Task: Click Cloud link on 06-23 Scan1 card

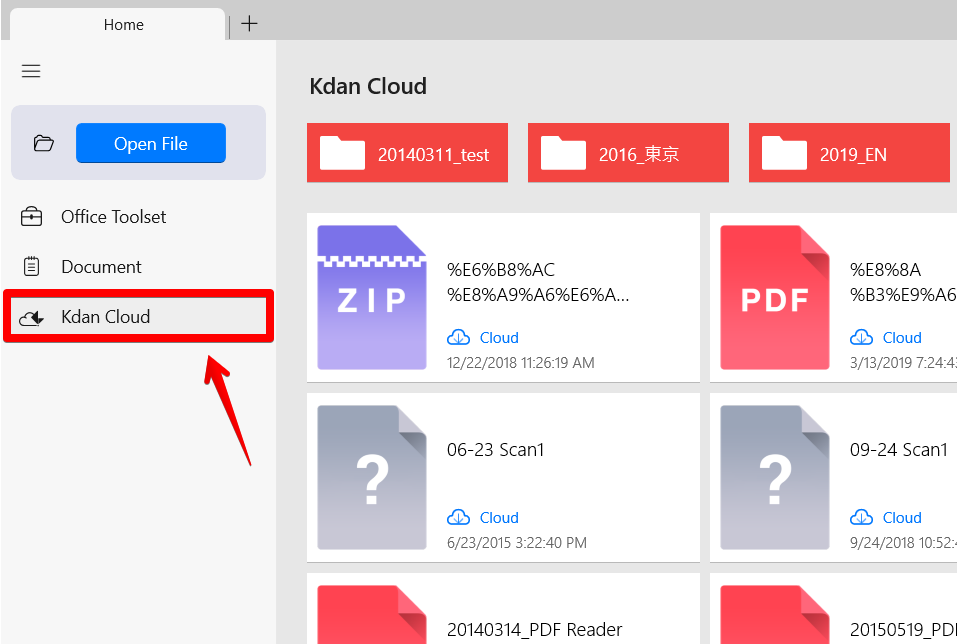Action: tap(499, 518)
